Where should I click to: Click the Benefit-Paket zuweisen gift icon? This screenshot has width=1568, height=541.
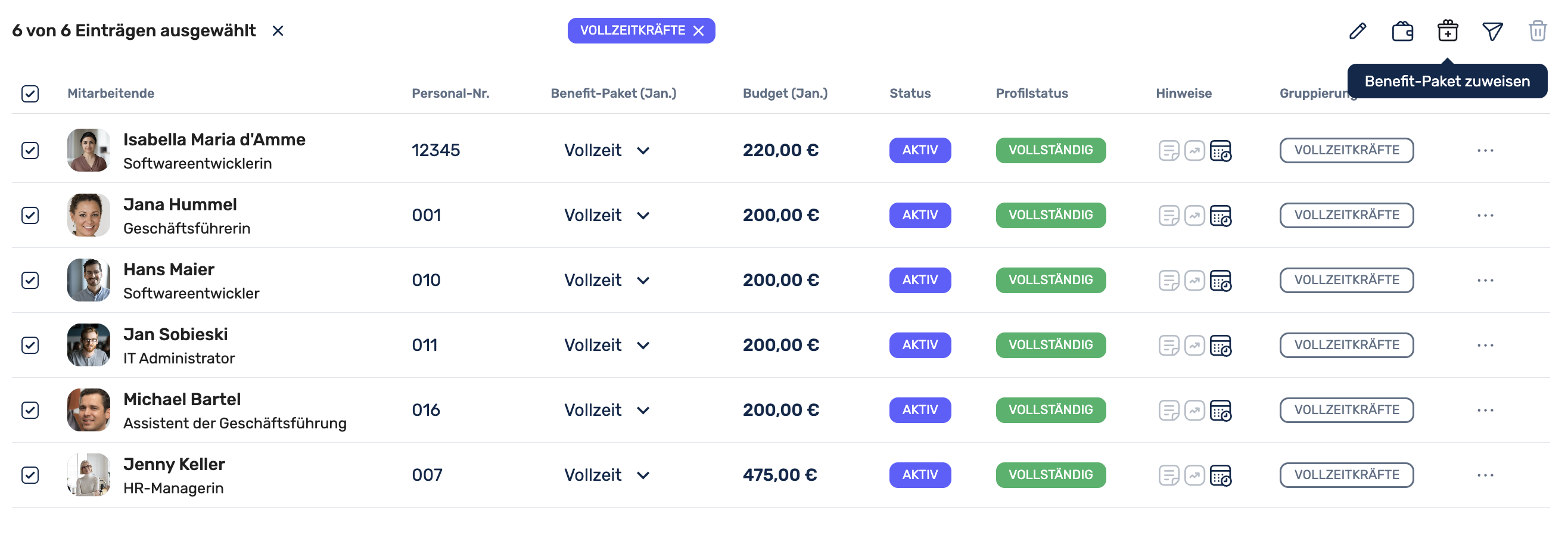coord(1448,30)
